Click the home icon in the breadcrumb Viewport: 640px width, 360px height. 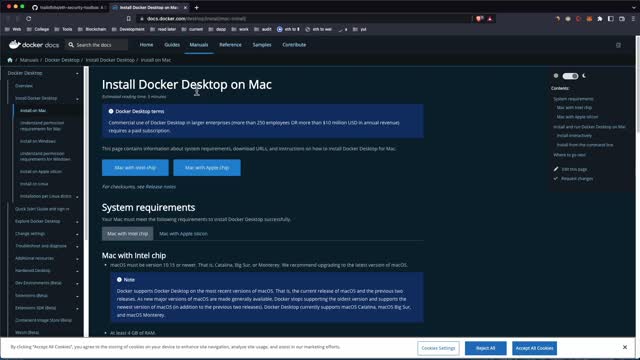[10, 60]
